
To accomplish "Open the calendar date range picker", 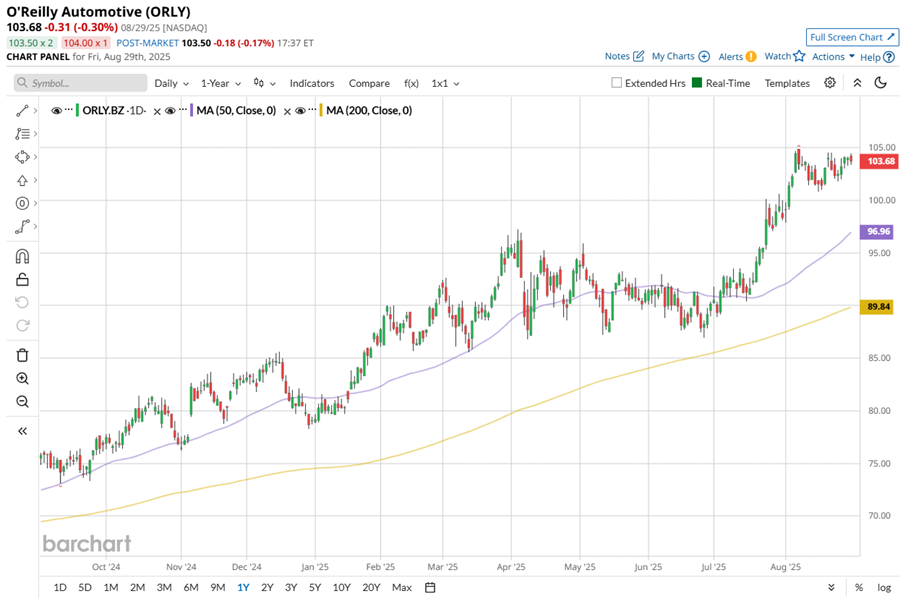I will pos(430,587).
